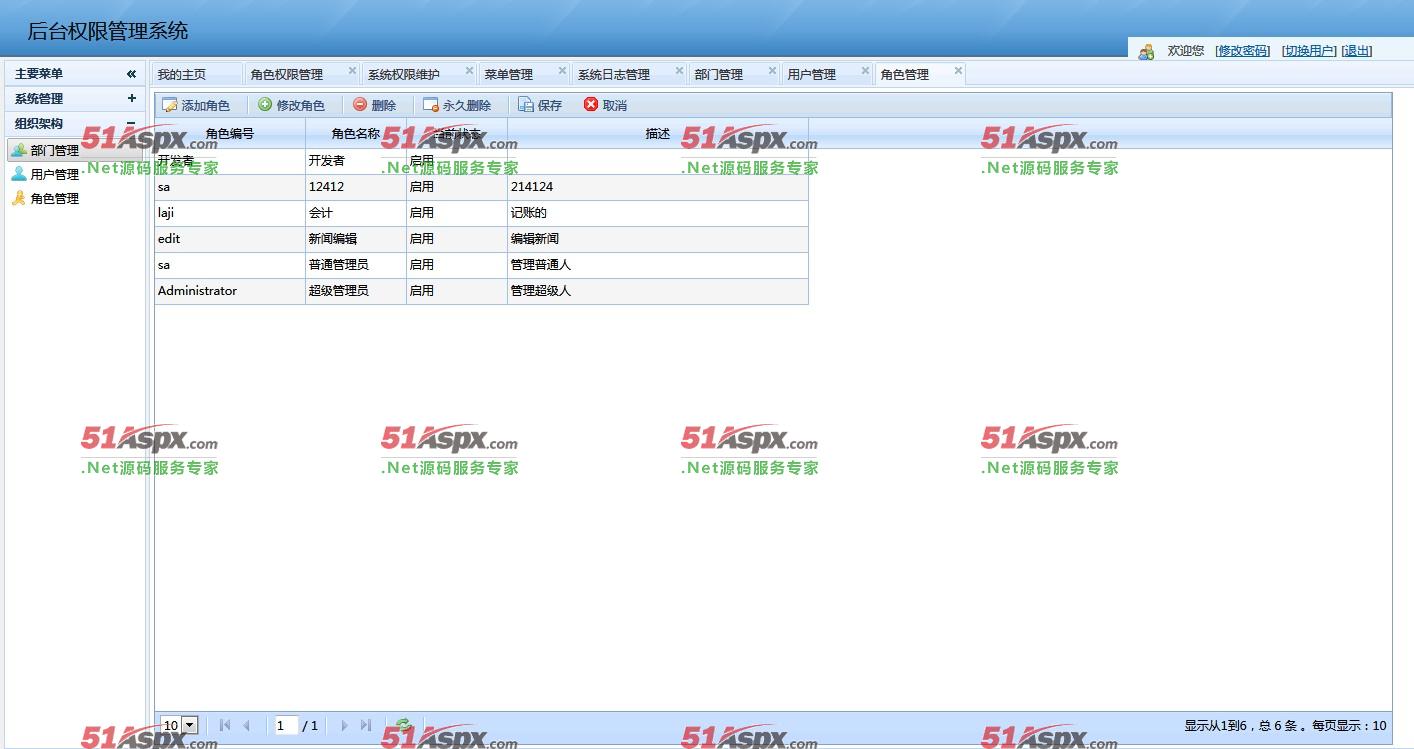Screen dimensions: 1414x749
Task: Sort by the 描述 column header
Action: click(x=658, y=134)
